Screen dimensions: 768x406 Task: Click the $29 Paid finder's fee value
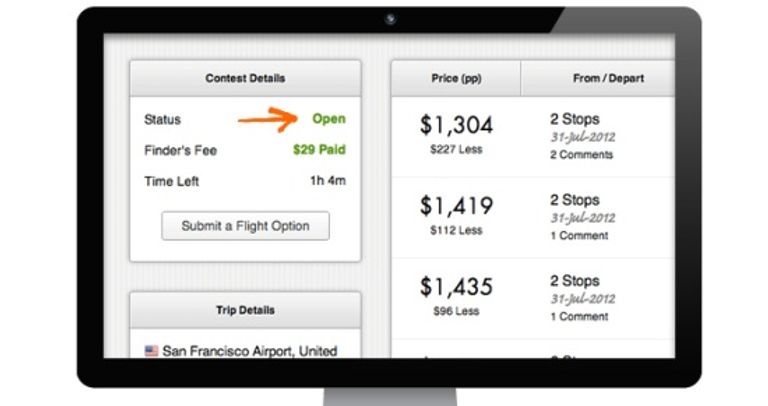(319, 149)
